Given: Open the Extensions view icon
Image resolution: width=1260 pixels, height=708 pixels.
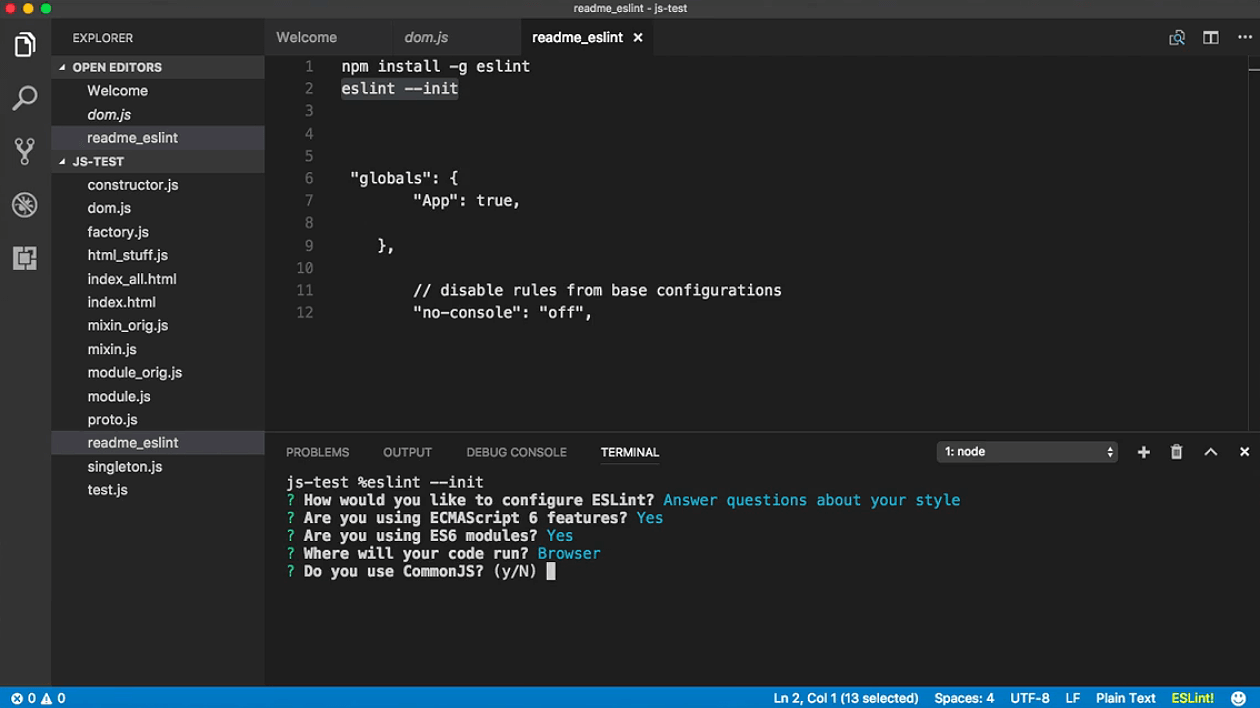Looking at the screenshot, I should click(x=25, y=258).
